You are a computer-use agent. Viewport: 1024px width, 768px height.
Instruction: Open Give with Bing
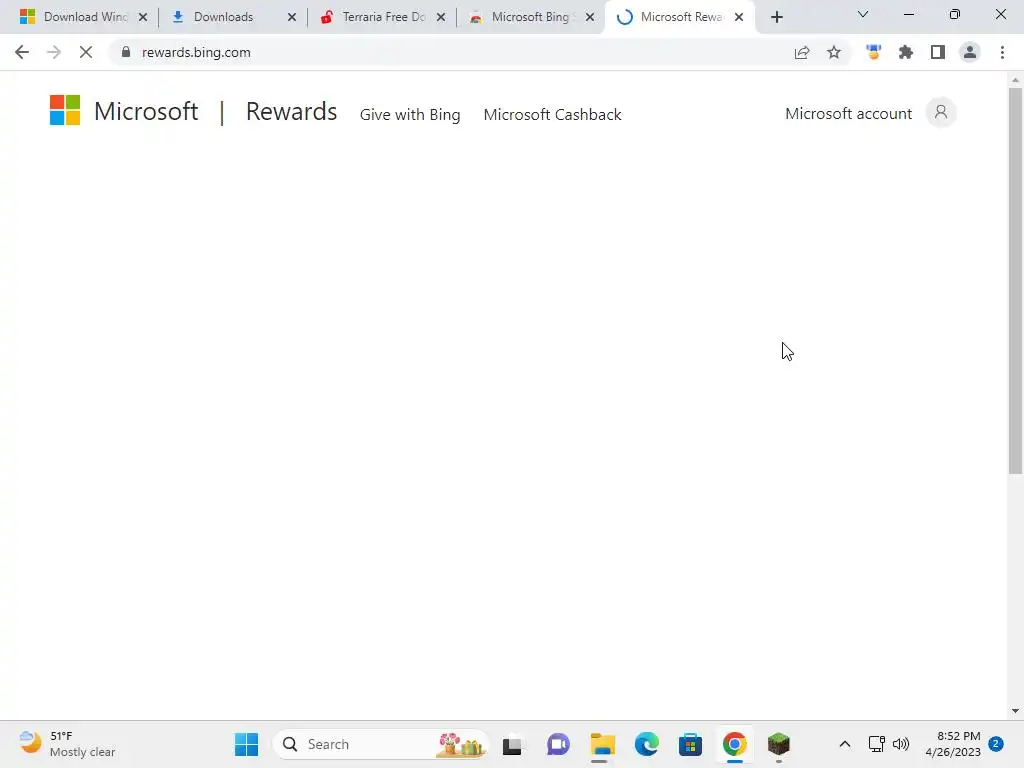[410, 114]
